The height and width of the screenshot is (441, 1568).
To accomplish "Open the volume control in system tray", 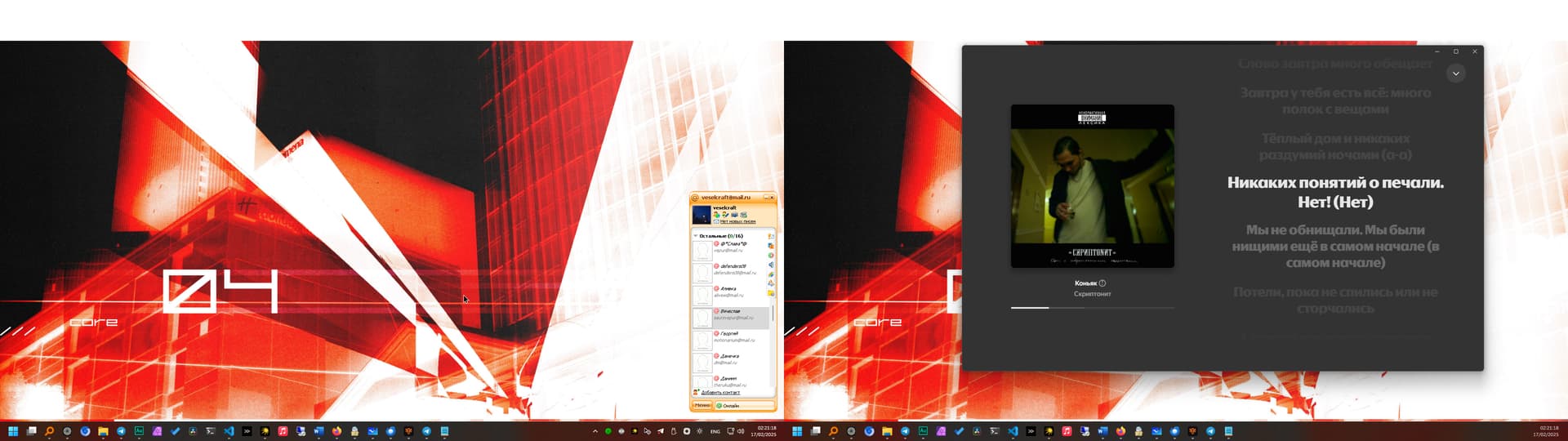I will click(741, 431).
